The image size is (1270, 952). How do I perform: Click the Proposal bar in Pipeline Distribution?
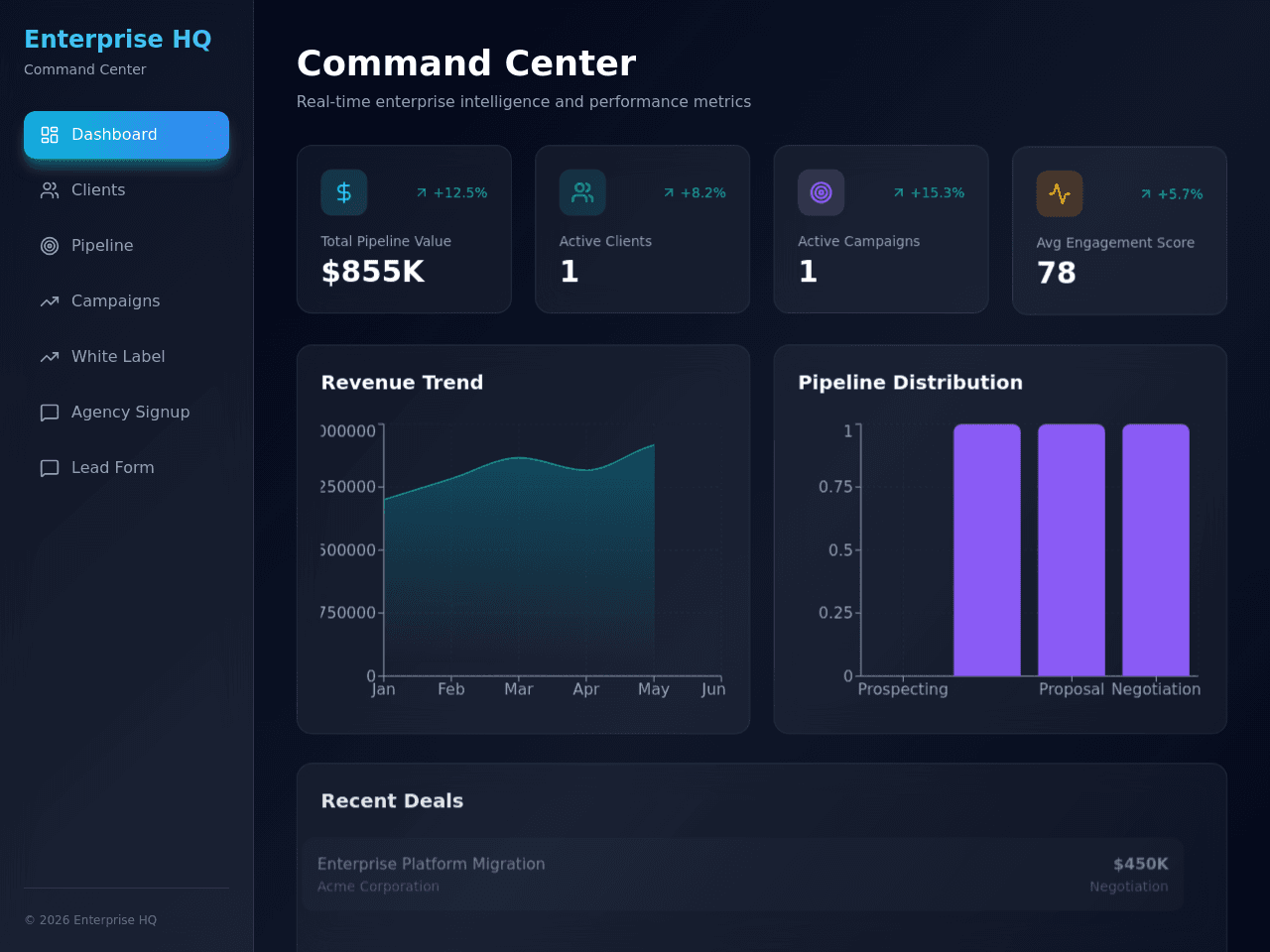point(1072,550)
